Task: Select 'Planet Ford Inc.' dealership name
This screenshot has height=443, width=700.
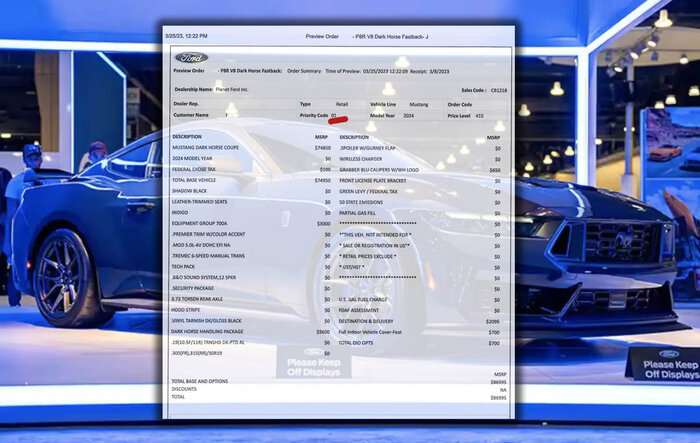Action: (232, 89)
